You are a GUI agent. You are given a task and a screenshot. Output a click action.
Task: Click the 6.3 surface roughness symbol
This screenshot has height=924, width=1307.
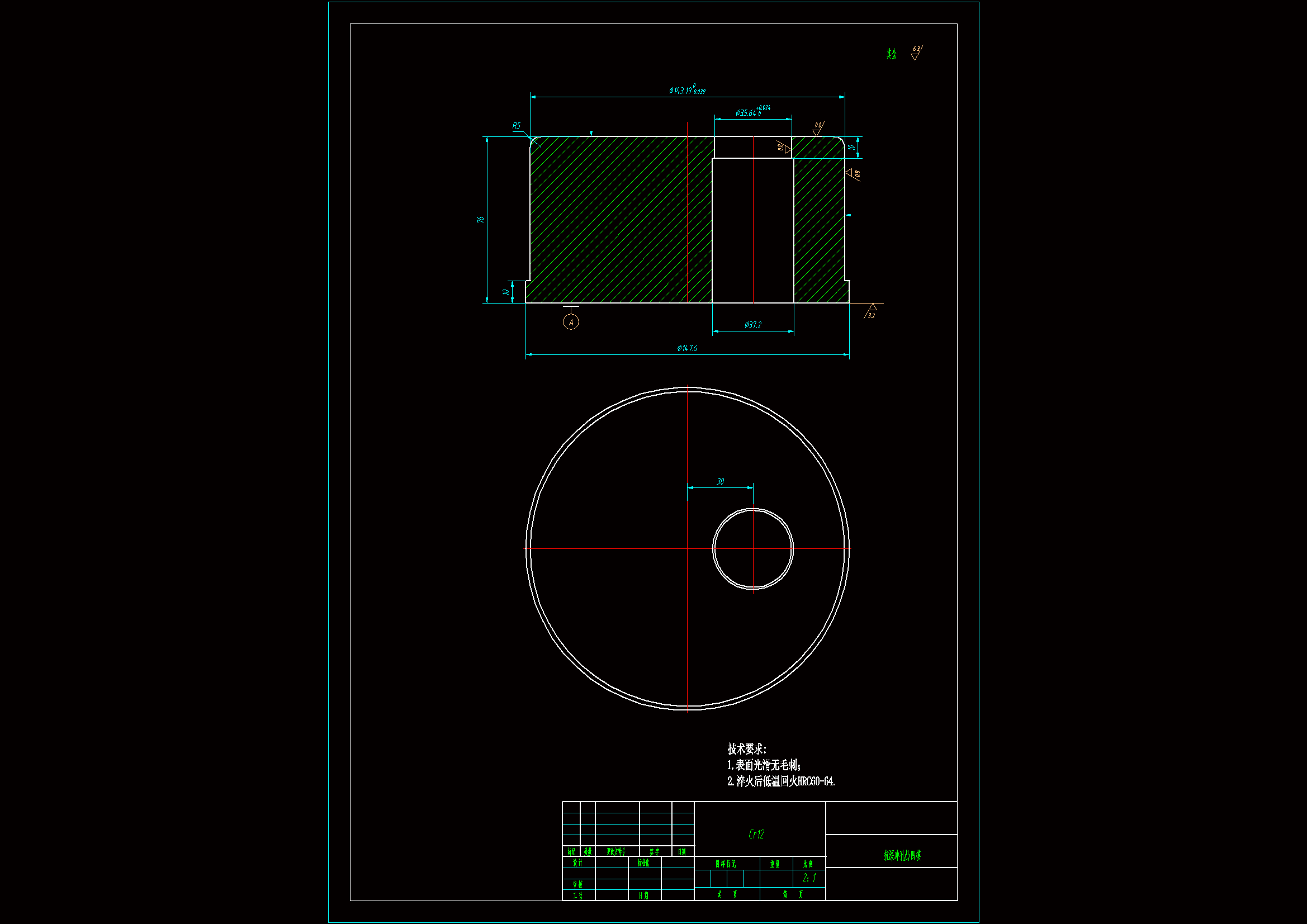coord(916,53)
